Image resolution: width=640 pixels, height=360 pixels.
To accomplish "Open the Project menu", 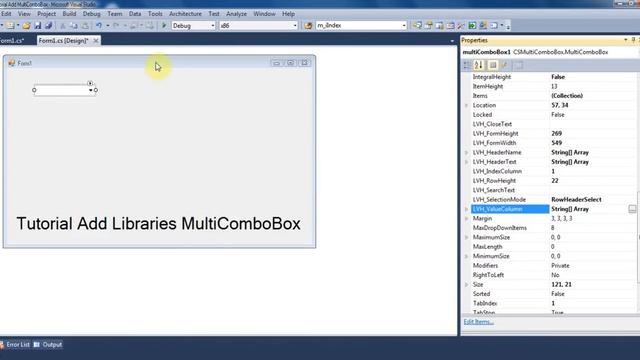I will point(47,14).
